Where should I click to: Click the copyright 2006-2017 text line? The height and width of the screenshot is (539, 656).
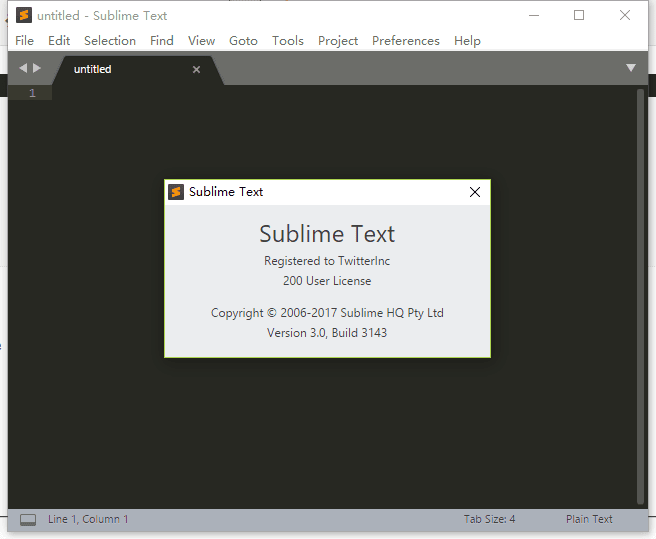point(327,313)
